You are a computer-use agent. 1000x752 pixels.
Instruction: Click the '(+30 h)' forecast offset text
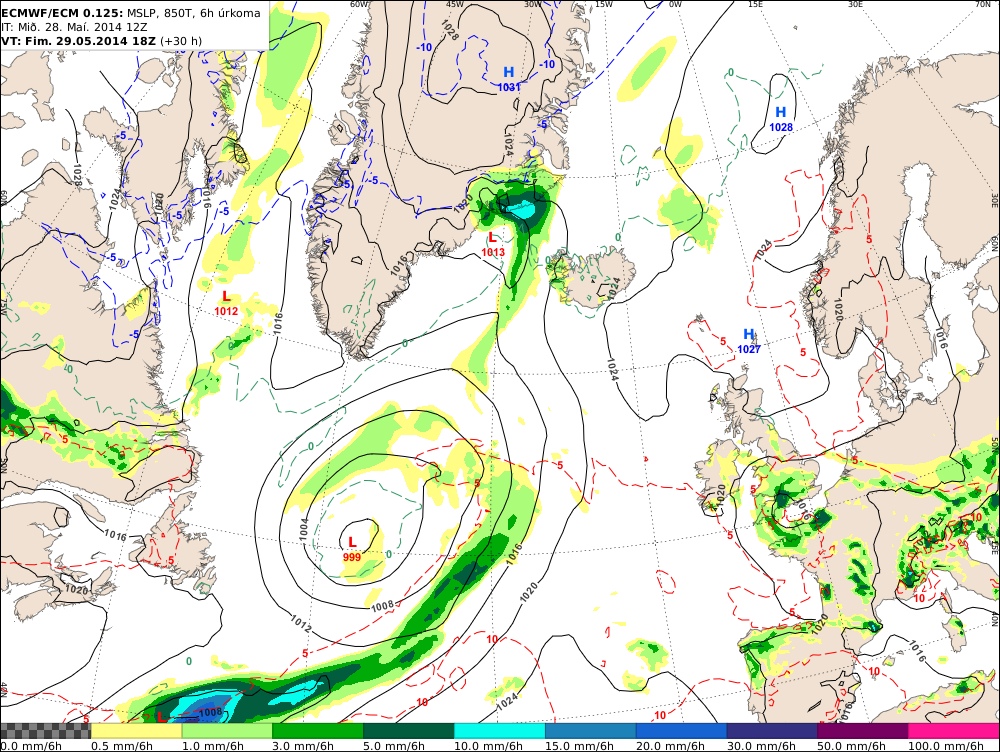pos(180,41)
